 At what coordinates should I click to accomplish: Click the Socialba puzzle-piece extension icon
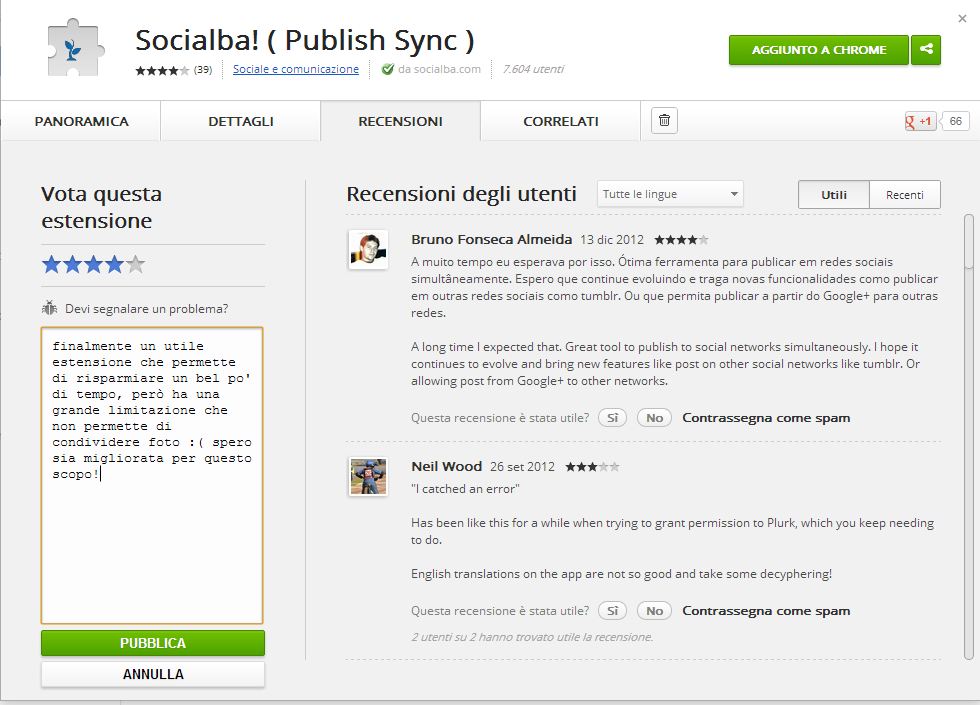point(74,48)
